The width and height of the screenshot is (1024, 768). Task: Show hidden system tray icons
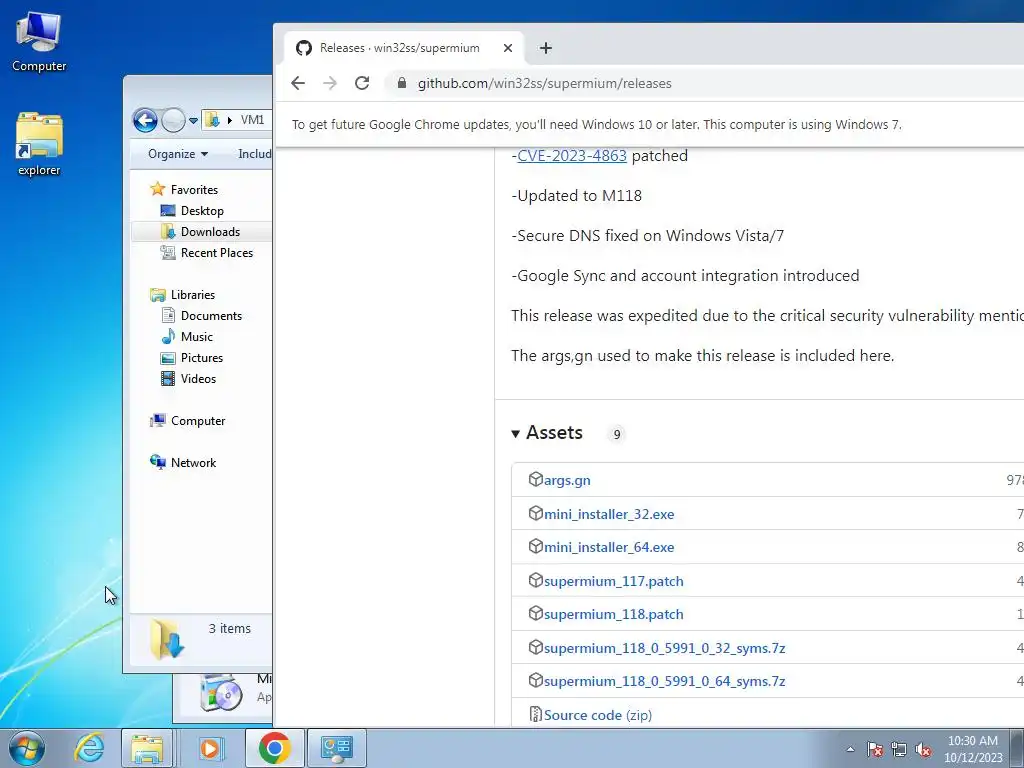tap(850, 749)
